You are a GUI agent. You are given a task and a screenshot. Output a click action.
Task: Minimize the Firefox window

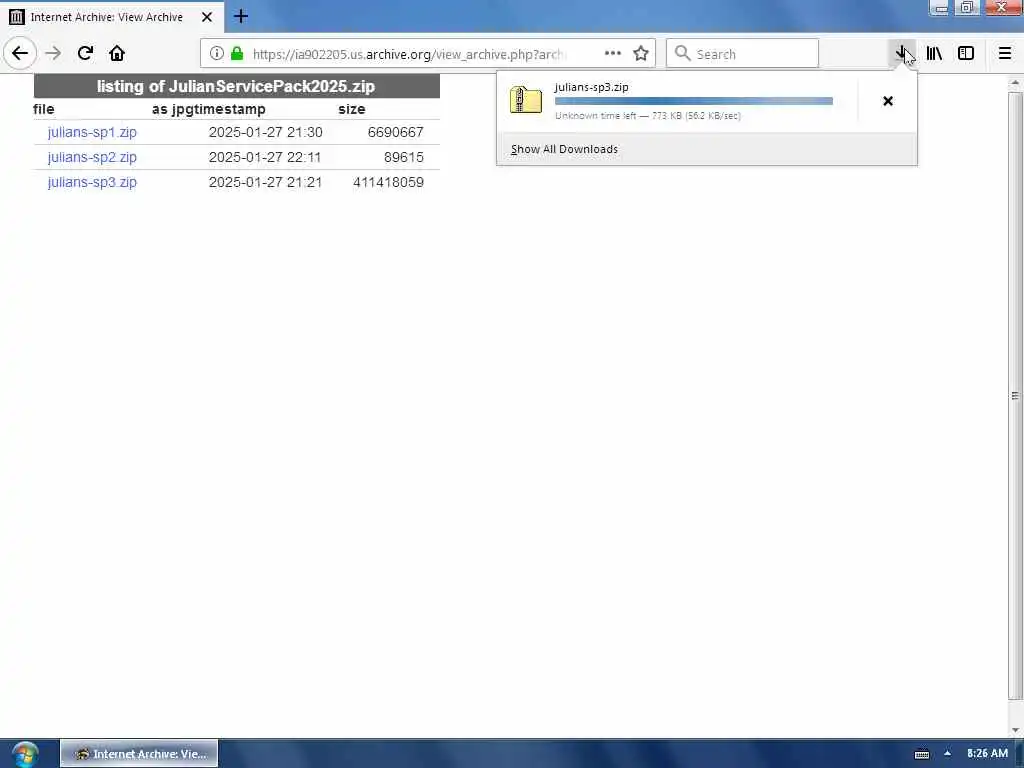click(941, 8)
